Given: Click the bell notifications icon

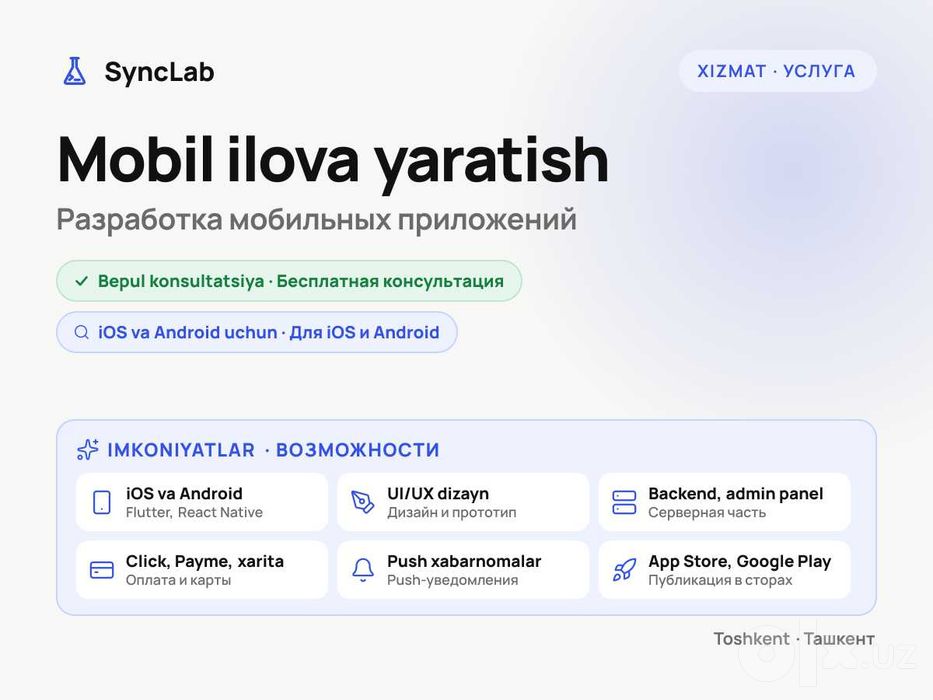Looking at the screenshot, I should point(363,570).
